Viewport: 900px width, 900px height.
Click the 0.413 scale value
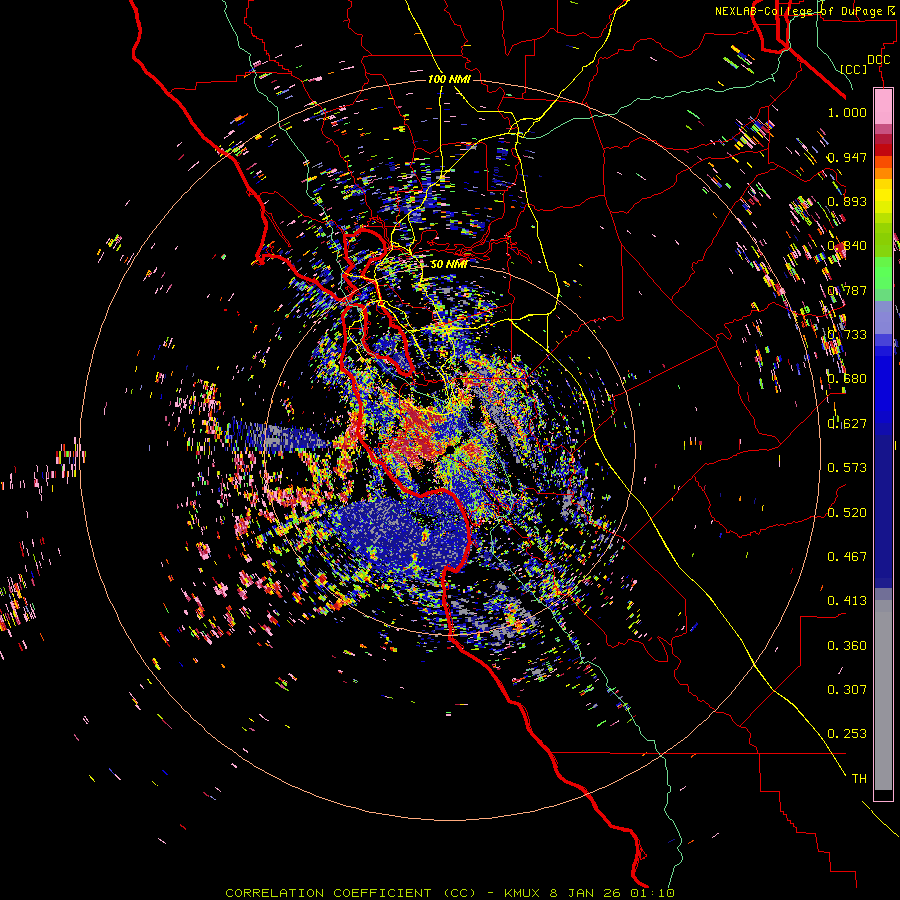coord(847,601)
